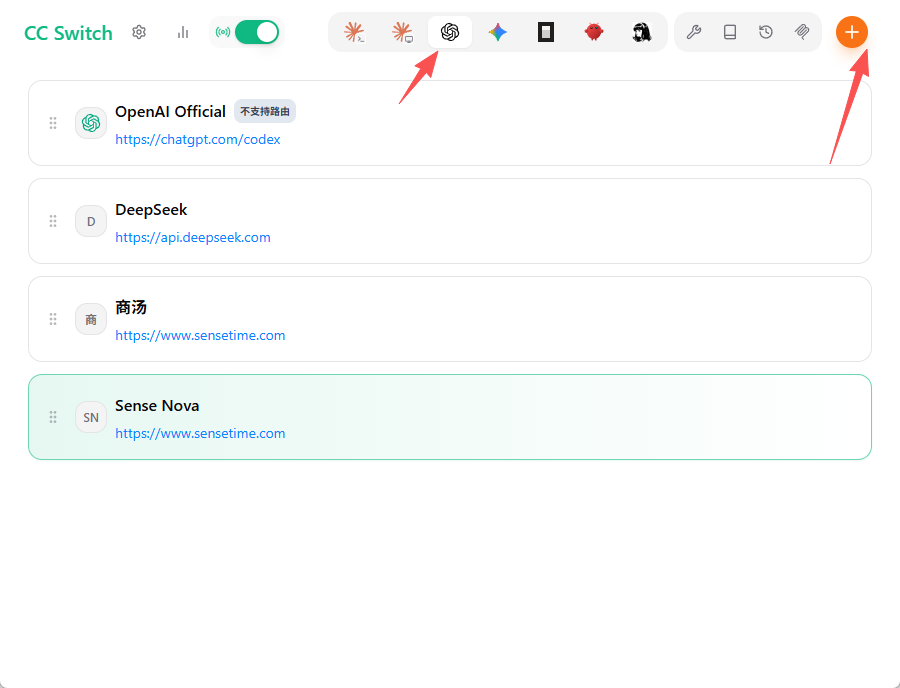Open the usage statistics bar chart icon
This screenshot has height=688, width=900.
coord(183,32)
